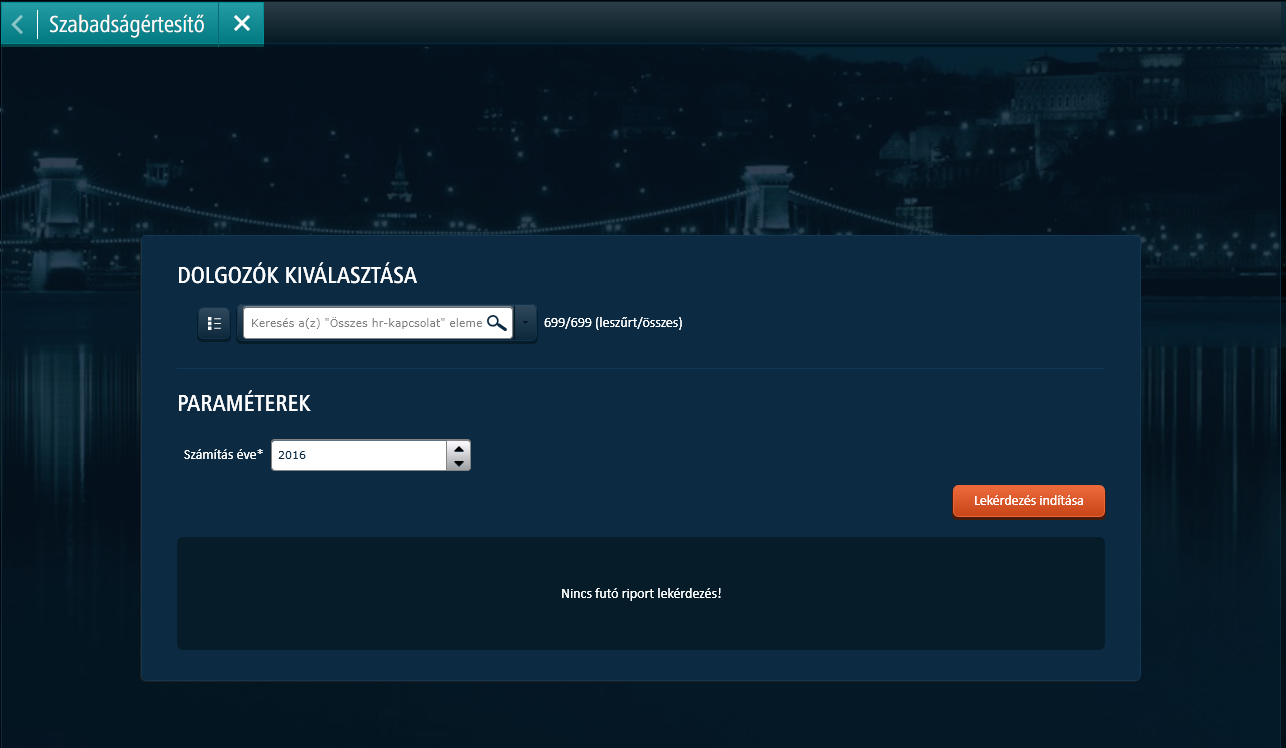Click the leszűrt/összes counter label

click(638, 323)
